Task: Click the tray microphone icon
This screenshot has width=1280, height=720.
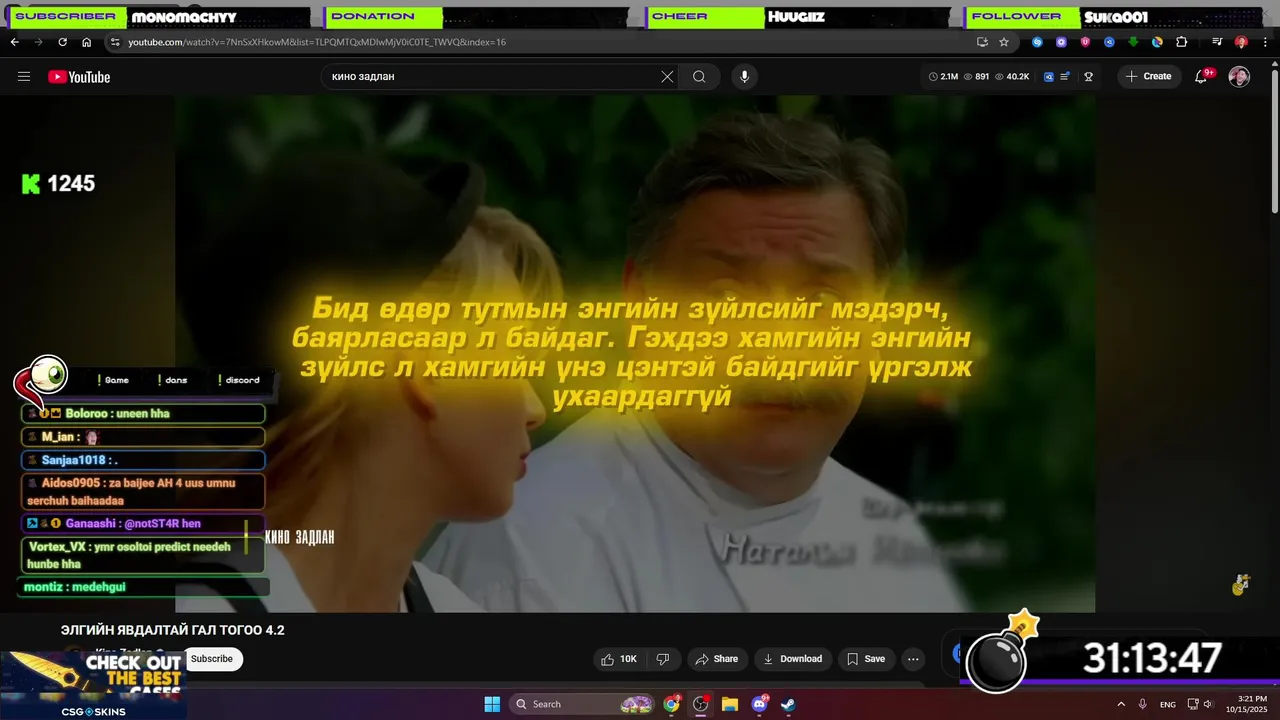Action: pyautogui.click(x=1143, y=704)
